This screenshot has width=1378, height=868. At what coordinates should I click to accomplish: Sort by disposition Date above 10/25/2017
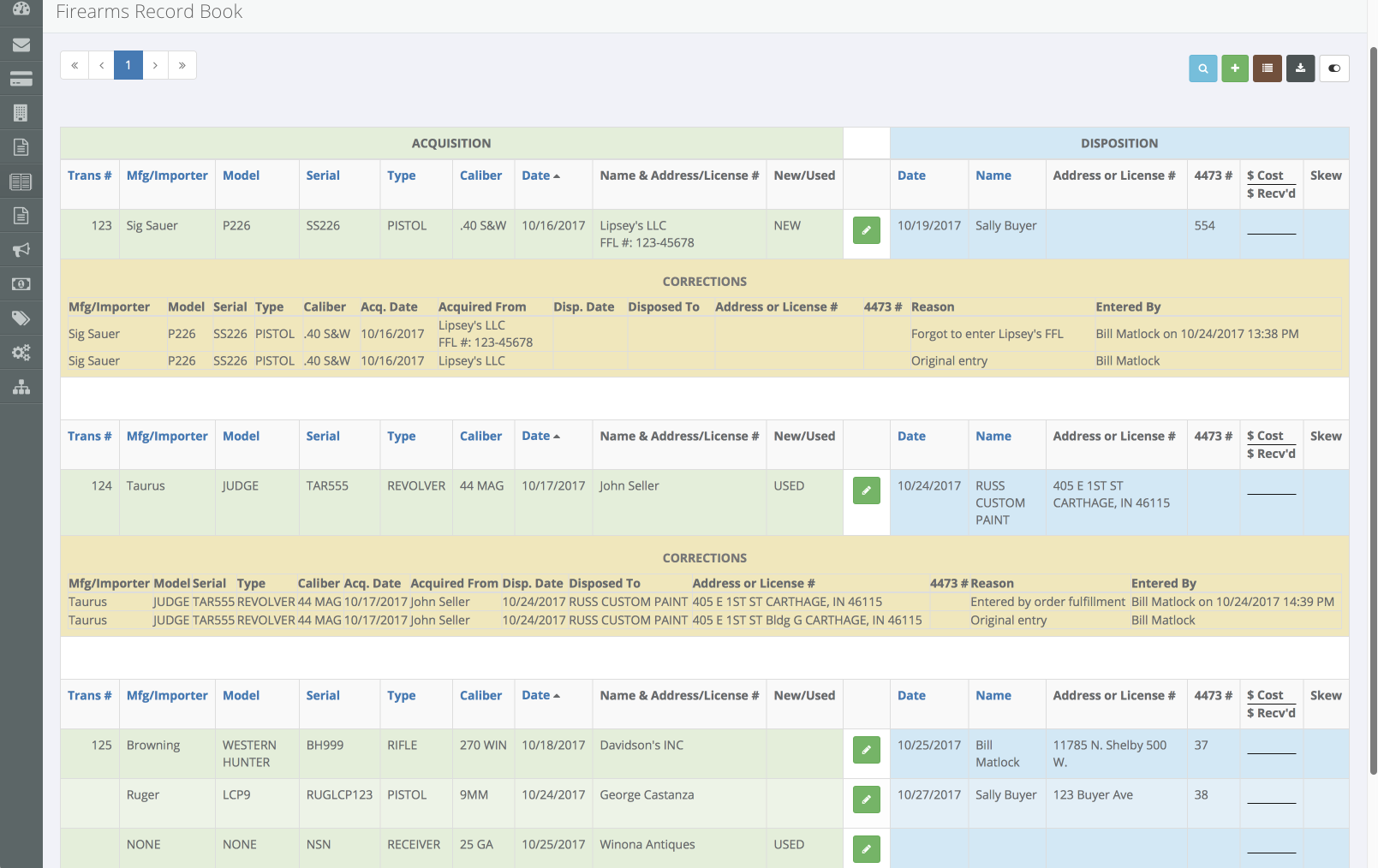pyautogui.click(x=911, y=695)
